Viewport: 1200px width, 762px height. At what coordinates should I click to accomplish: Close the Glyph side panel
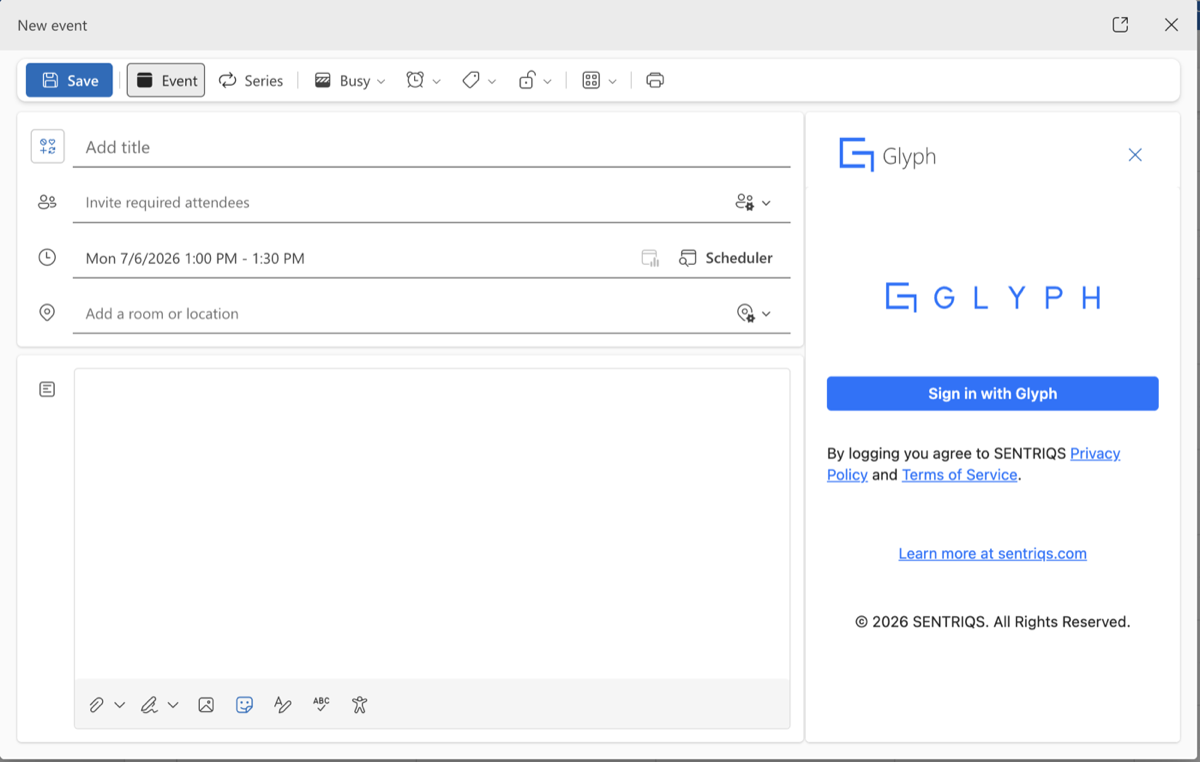[1135, 155]
